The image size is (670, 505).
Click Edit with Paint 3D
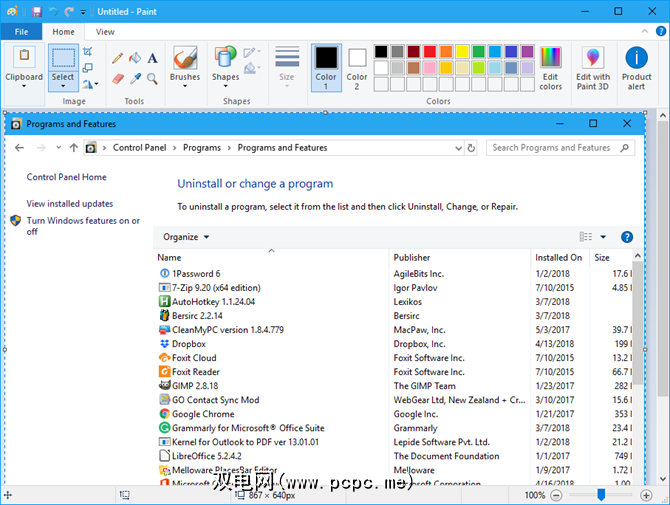593,68
